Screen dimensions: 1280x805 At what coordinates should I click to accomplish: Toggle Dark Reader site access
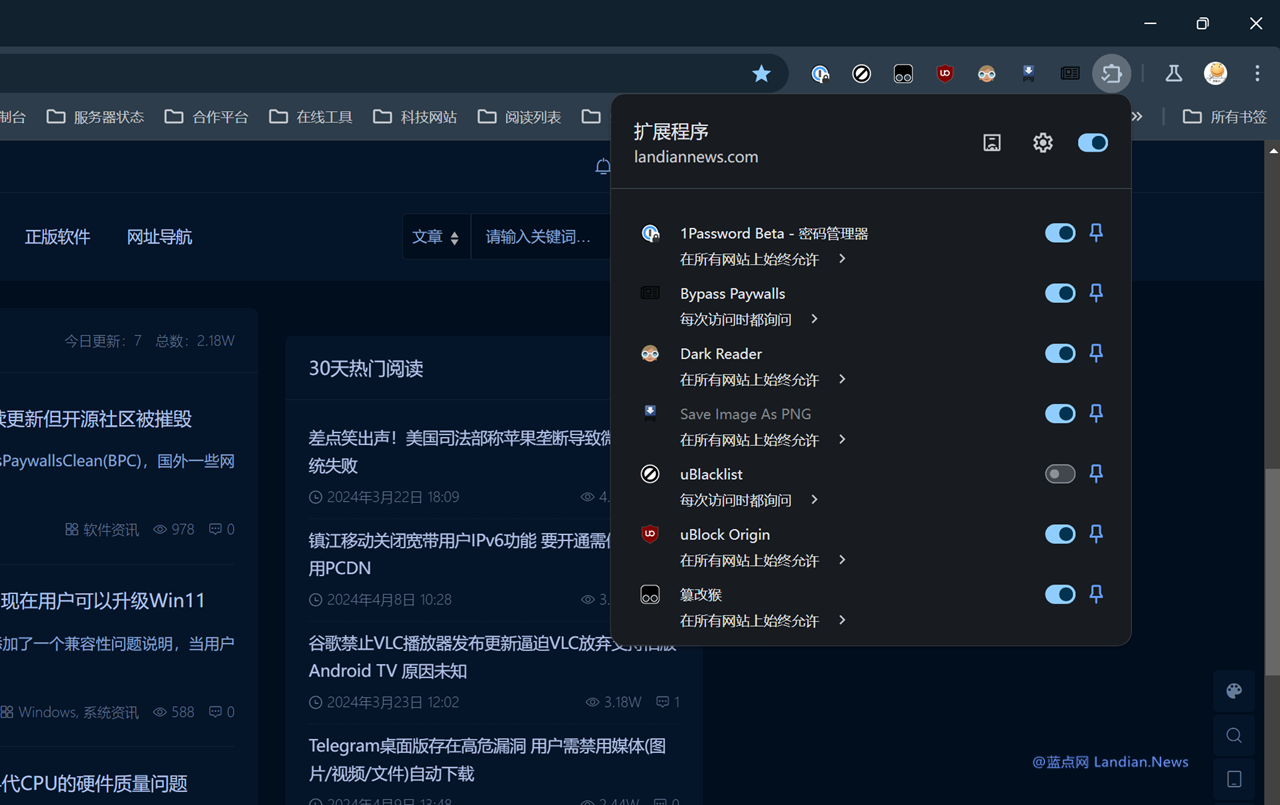click(1060, 353)
